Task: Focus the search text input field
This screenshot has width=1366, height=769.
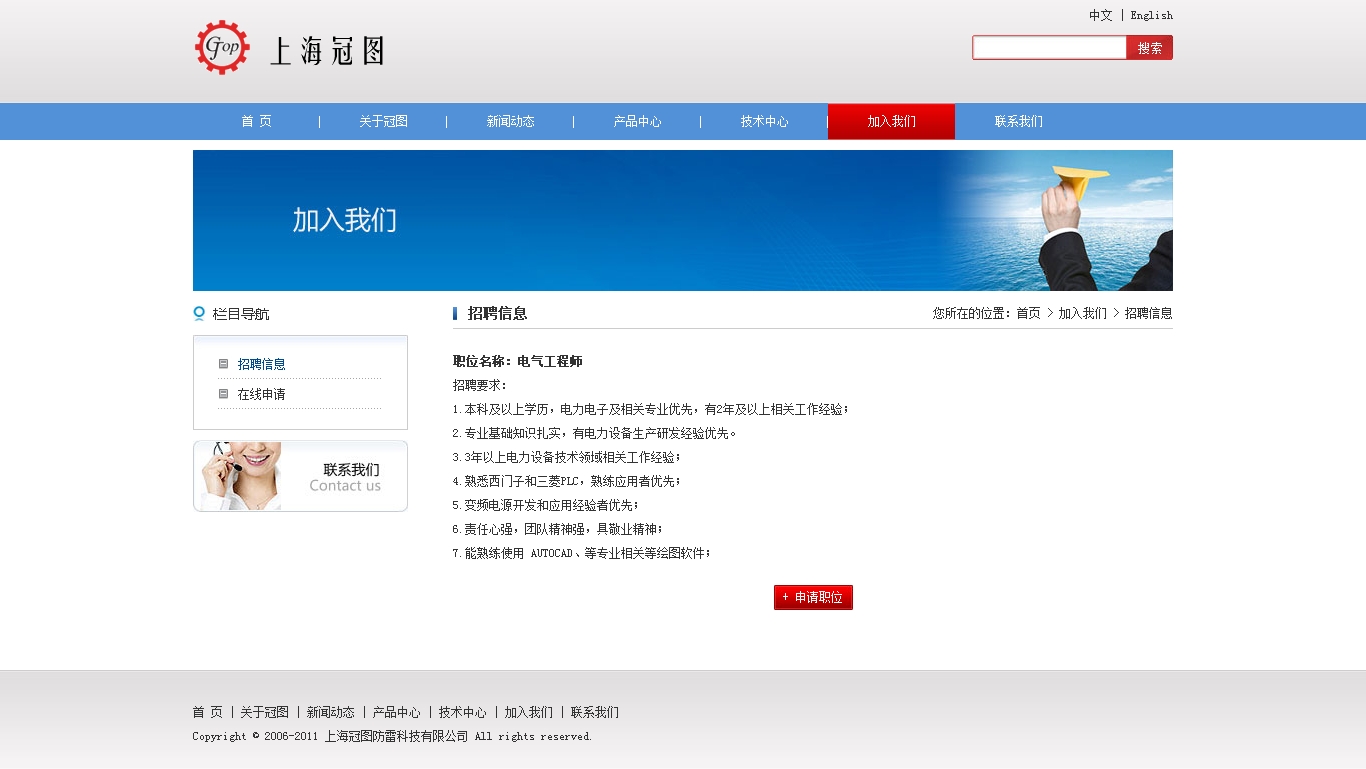Action: [1049, 48]
